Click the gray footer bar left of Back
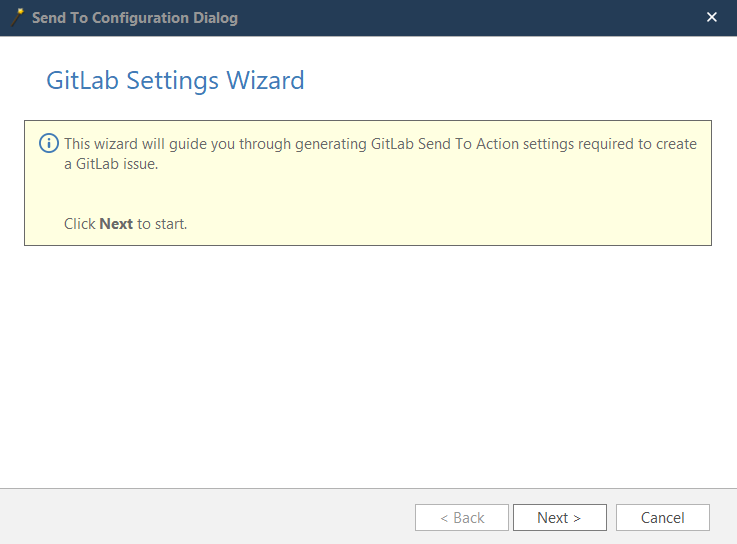737x544 pixels. coord(200,517)
